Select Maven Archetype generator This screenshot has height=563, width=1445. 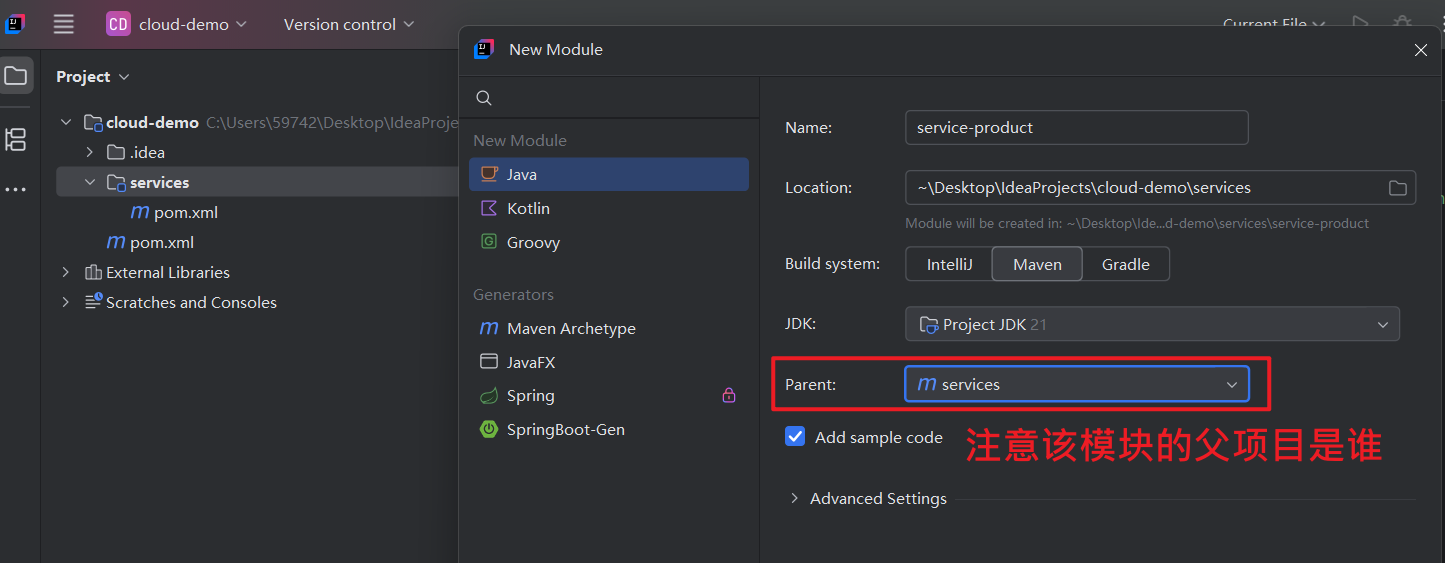coord(609,328)
